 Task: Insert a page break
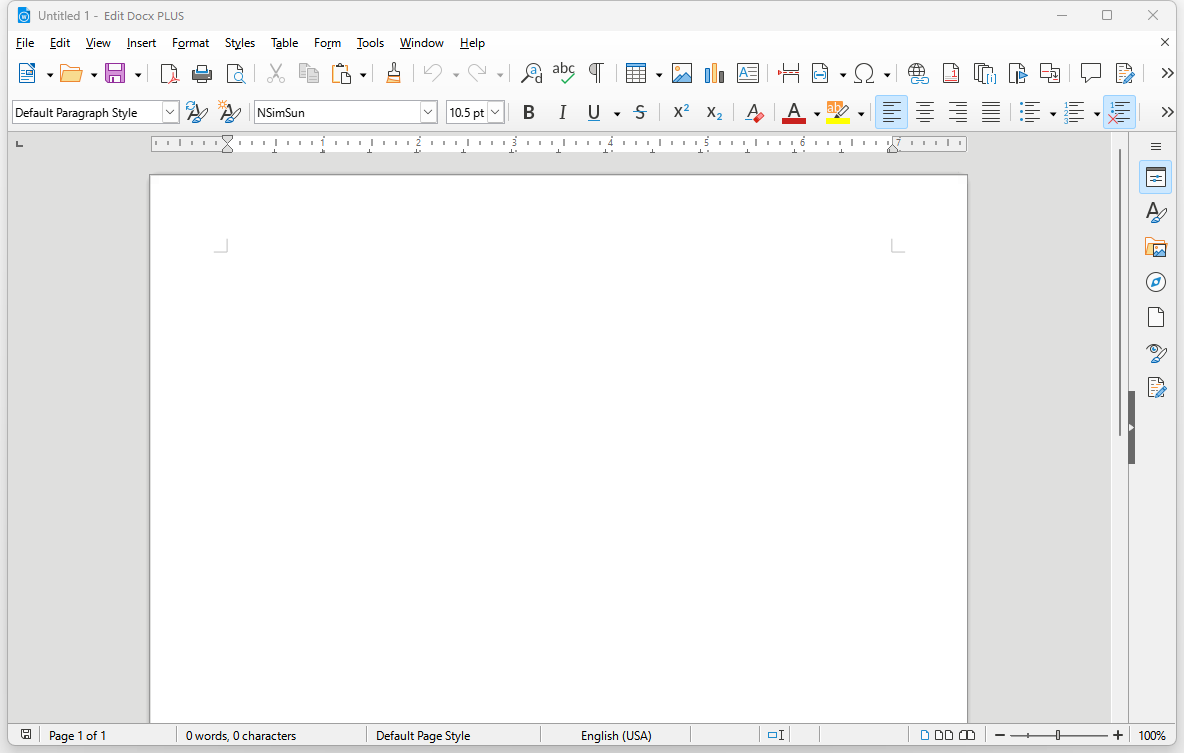coord(787,73)
